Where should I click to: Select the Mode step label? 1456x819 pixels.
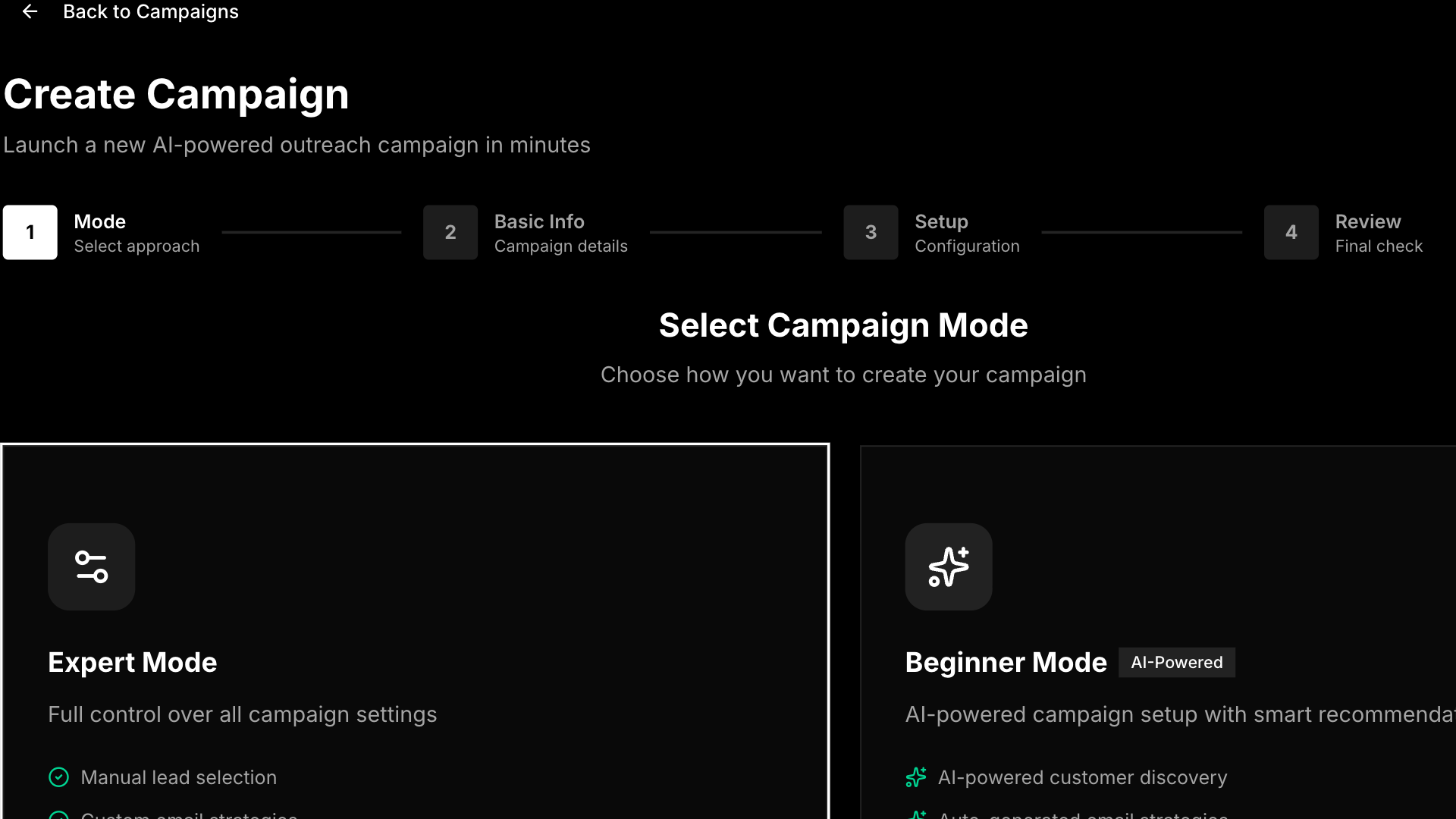click(100, 221)
